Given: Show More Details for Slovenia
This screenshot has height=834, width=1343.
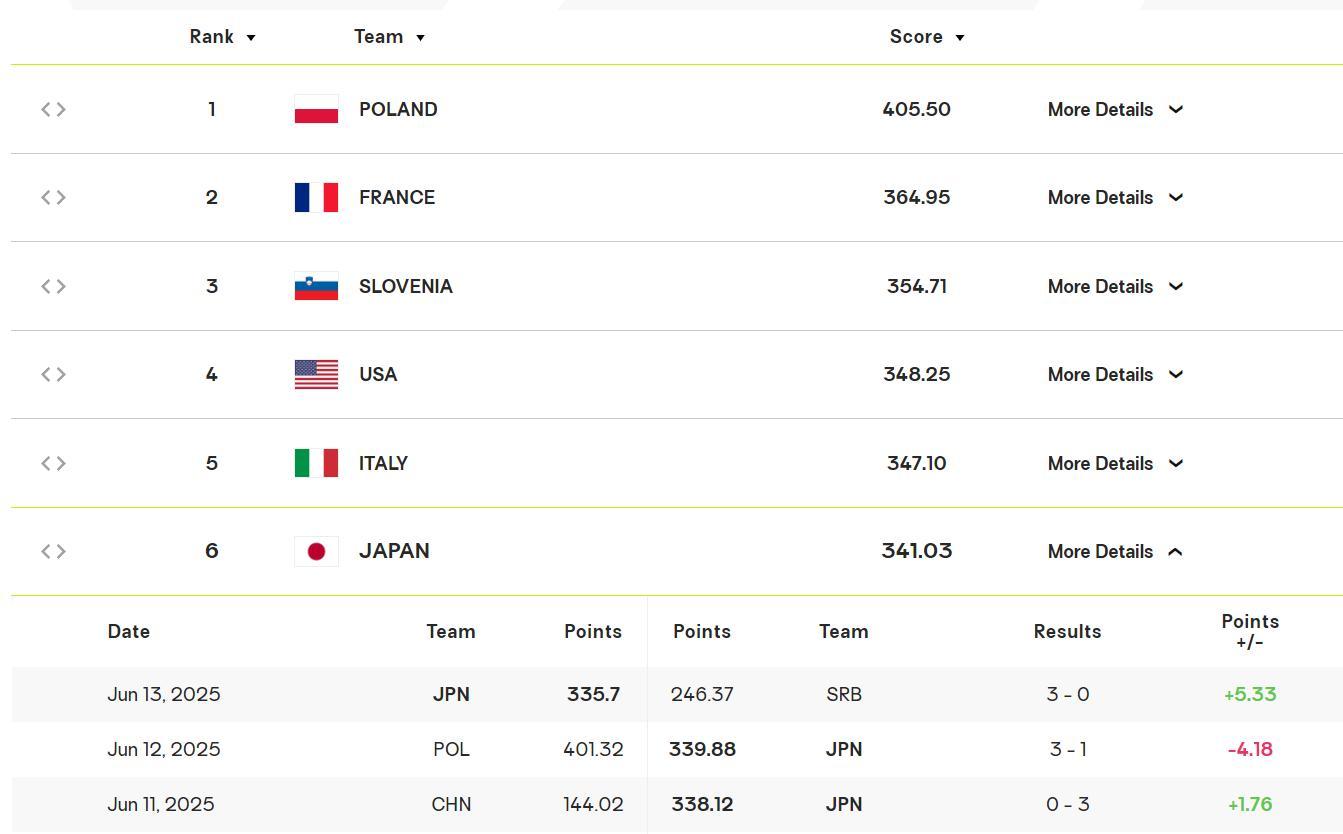Looking at the screenshot, I should [x=1115, y=287].
